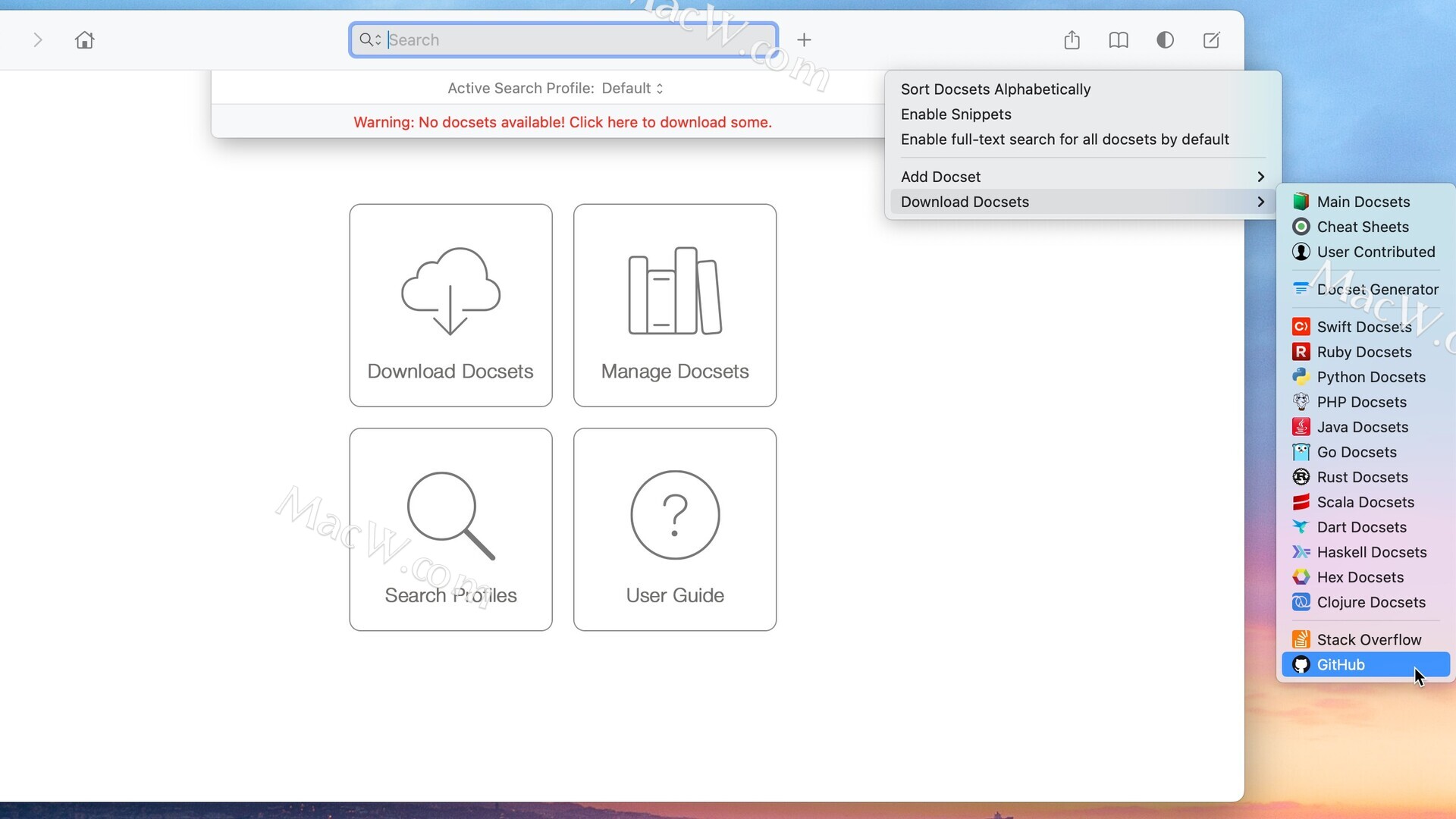
Task: Open the bookmarks book icon
Action: pos(1119,39)
